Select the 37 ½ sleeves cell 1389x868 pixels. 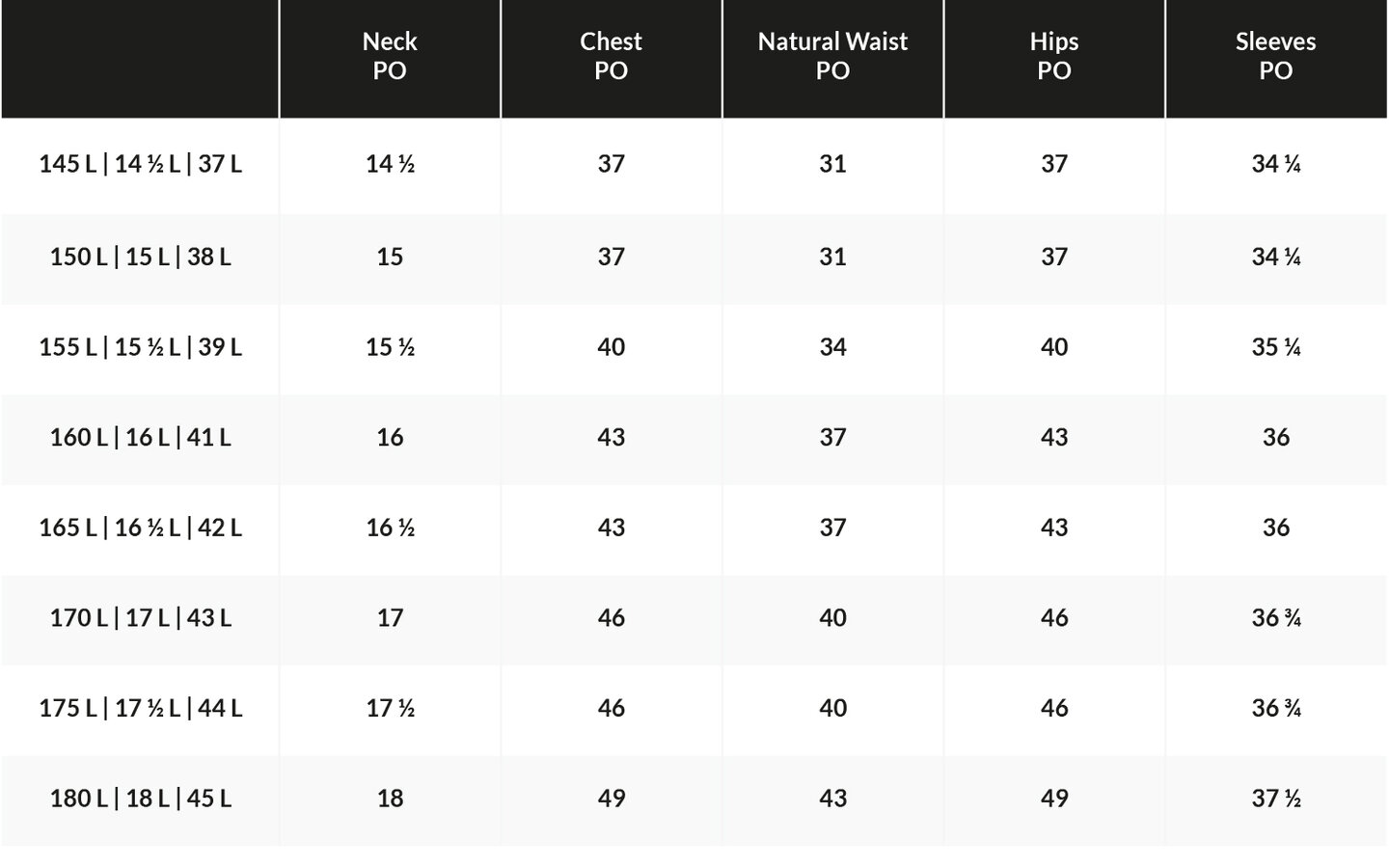1276,799
